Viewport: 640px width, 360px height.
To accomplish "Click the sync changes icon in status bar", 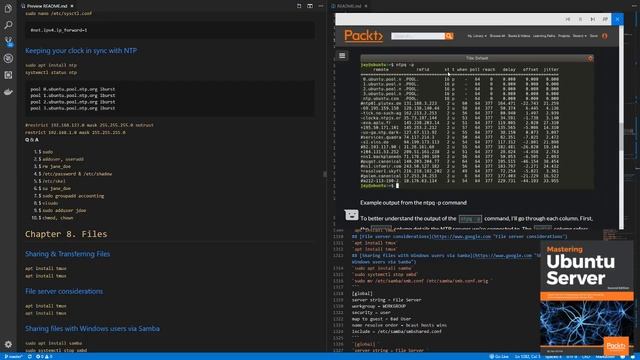I will click(29, 357).
